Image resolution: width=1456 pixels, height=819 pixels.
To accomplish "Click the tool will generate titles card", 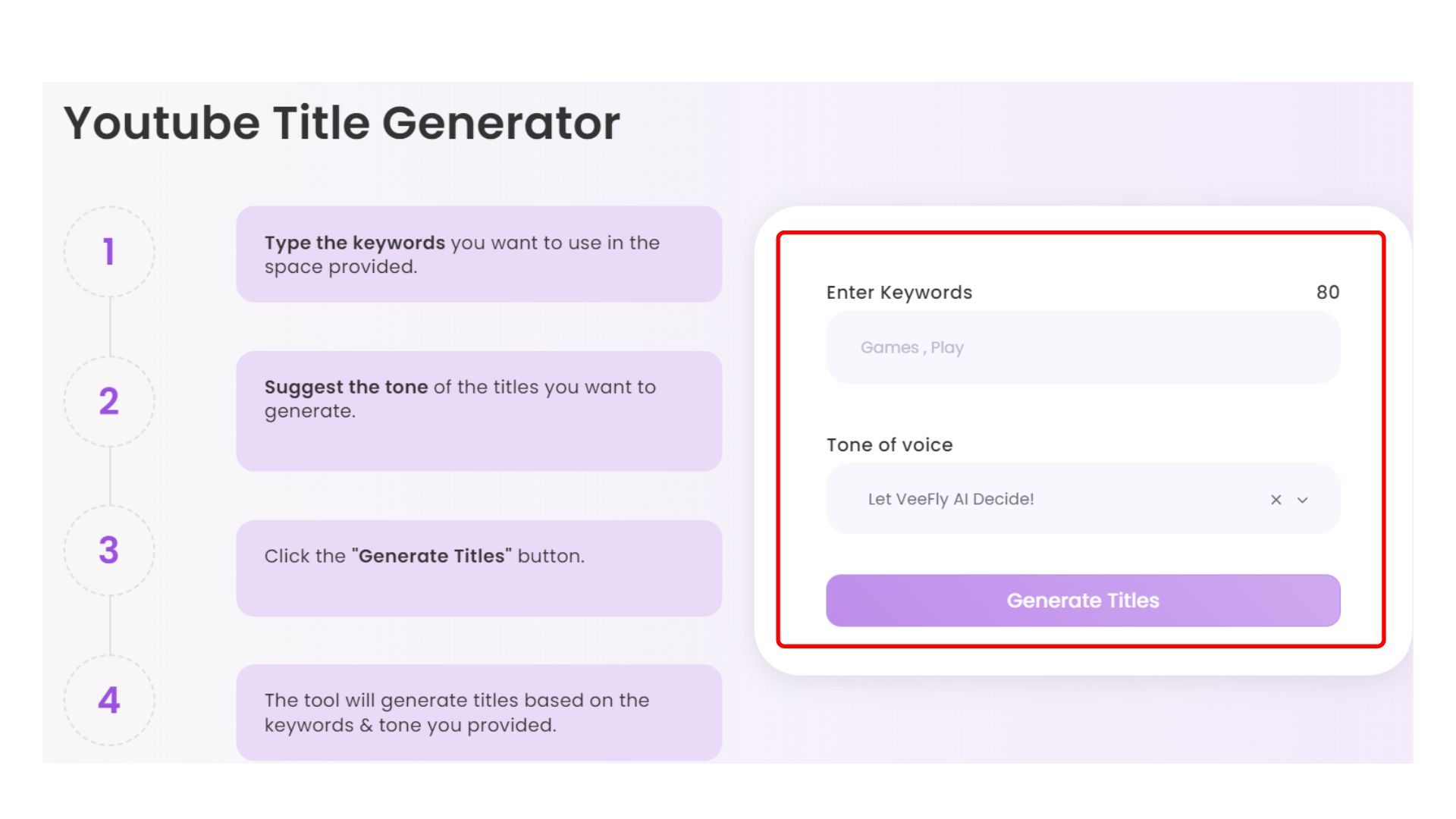I will 479,713.
